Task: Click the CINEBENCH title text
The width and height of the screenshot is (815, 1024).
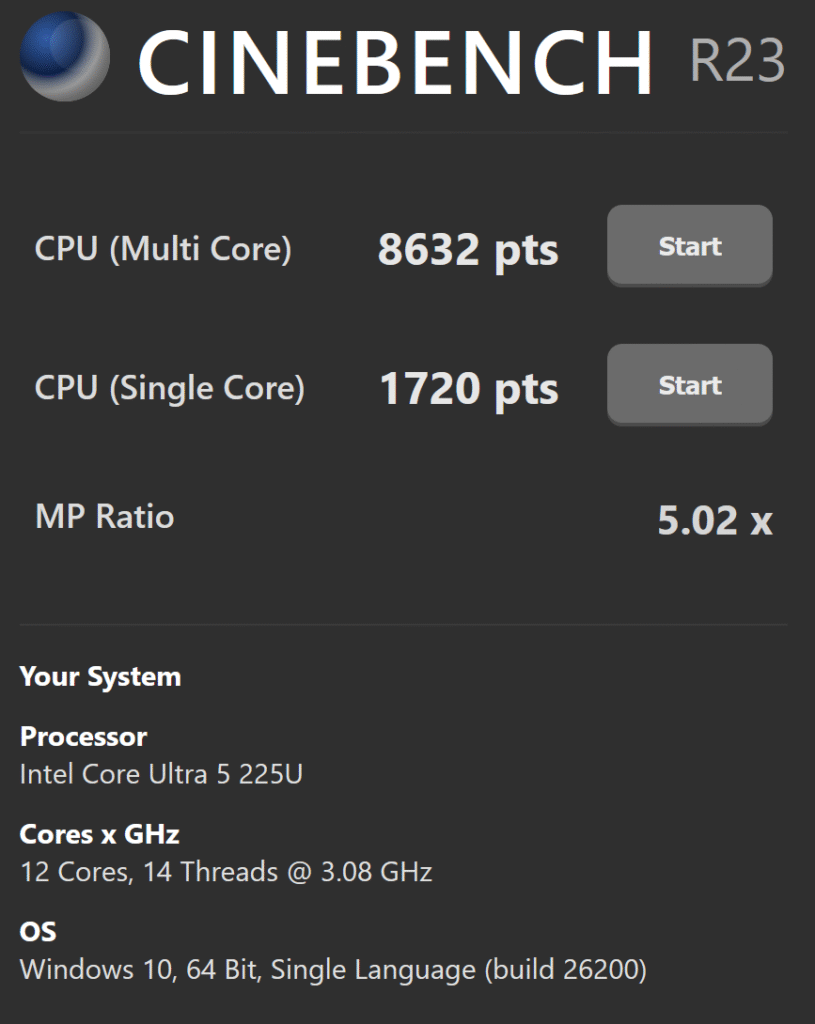Action: tap(395, 62)
